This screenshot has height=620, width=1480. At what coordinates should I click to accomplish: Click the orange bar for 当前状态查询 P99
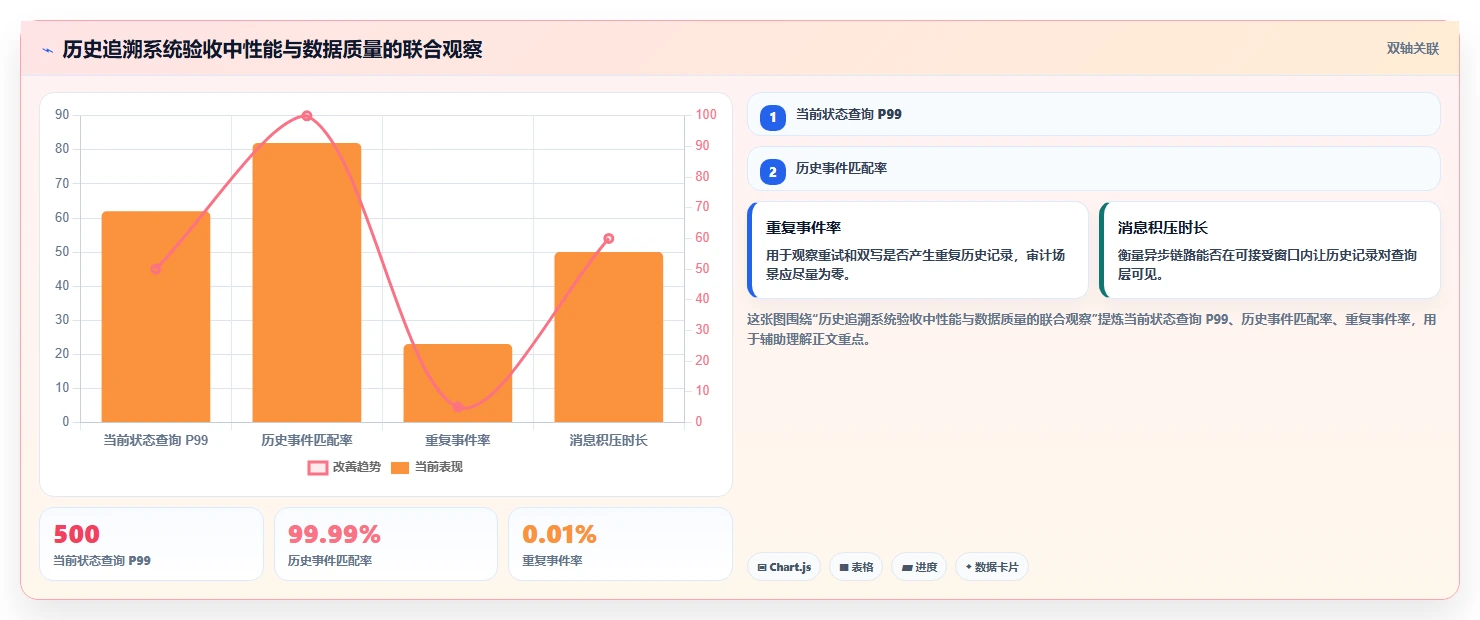(x=156, y=317)
